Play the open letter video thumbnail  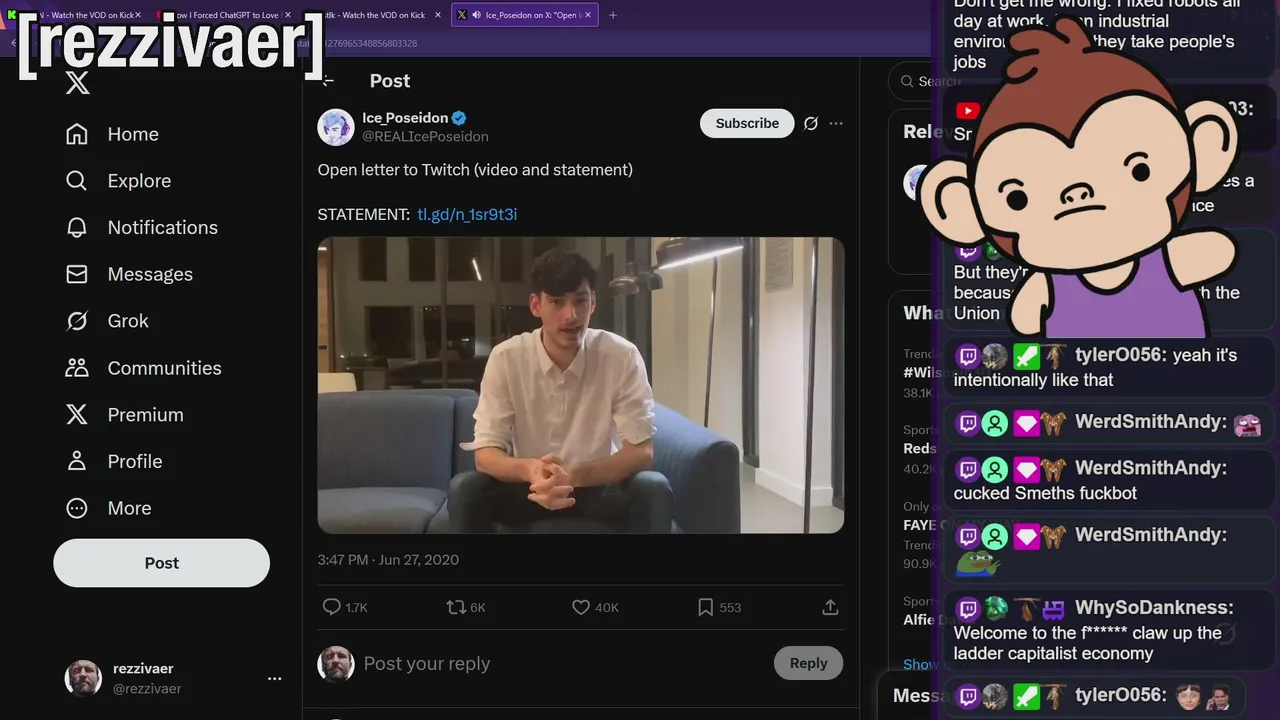(581, 385)
